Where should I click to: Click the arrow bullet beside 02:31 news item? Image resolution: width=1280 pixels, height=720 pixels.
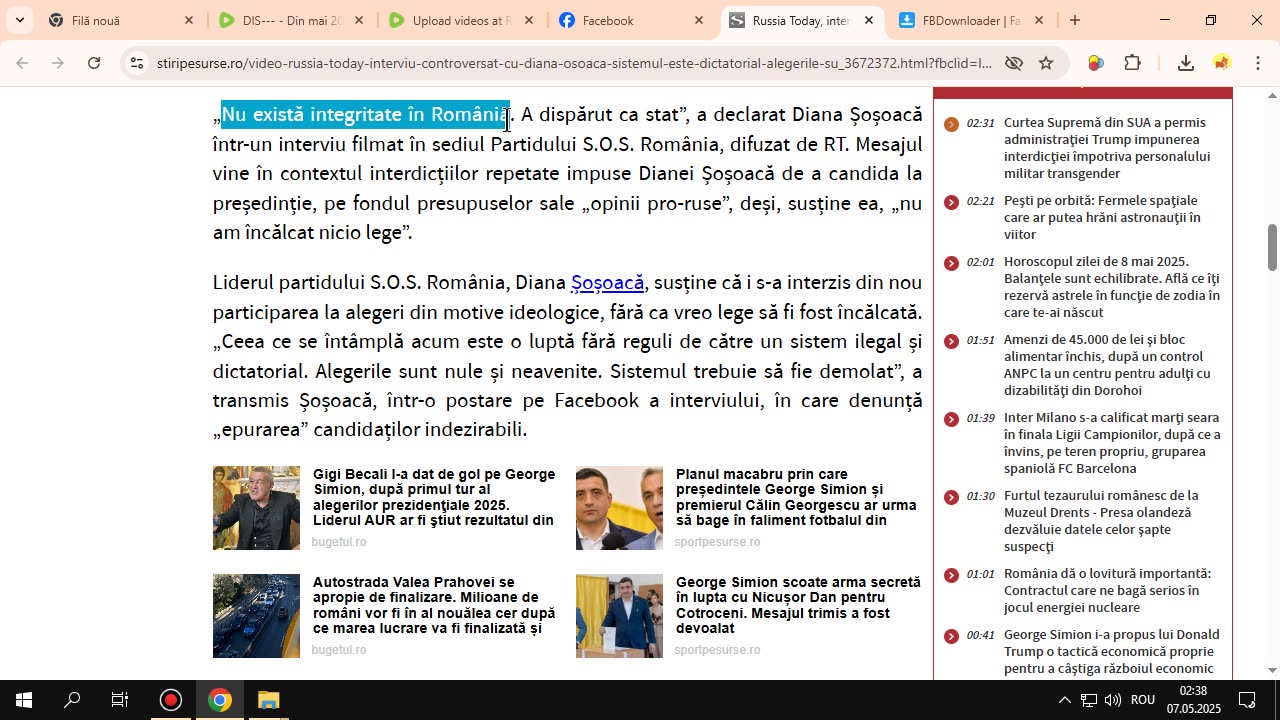[x=951, y=124]
